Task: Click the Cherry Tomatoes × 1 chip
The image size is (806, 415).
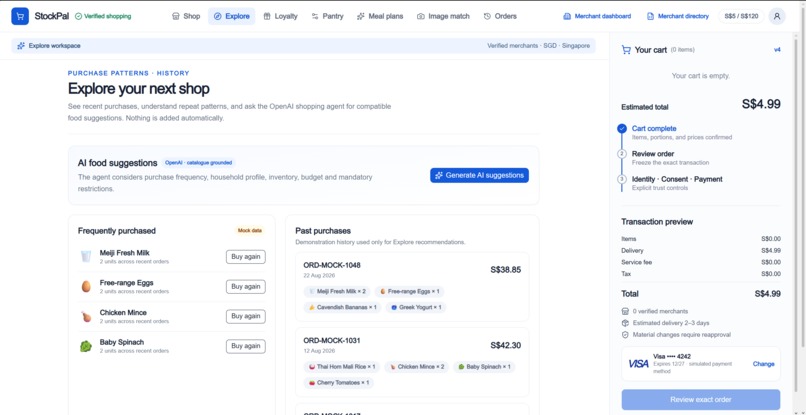Action: pos(339,383)
